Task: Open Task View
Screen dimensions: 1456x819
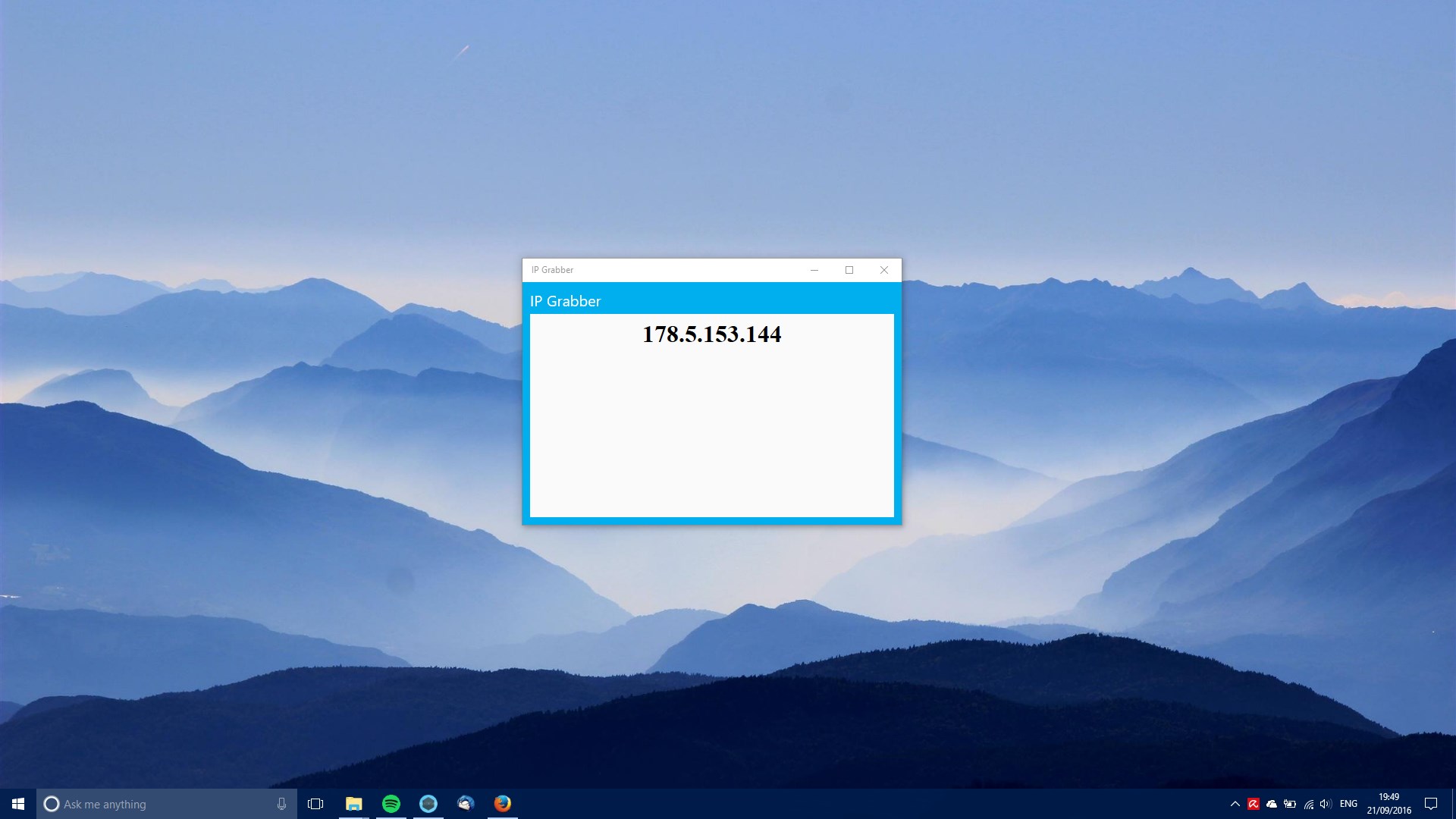Action: point(315,804)
